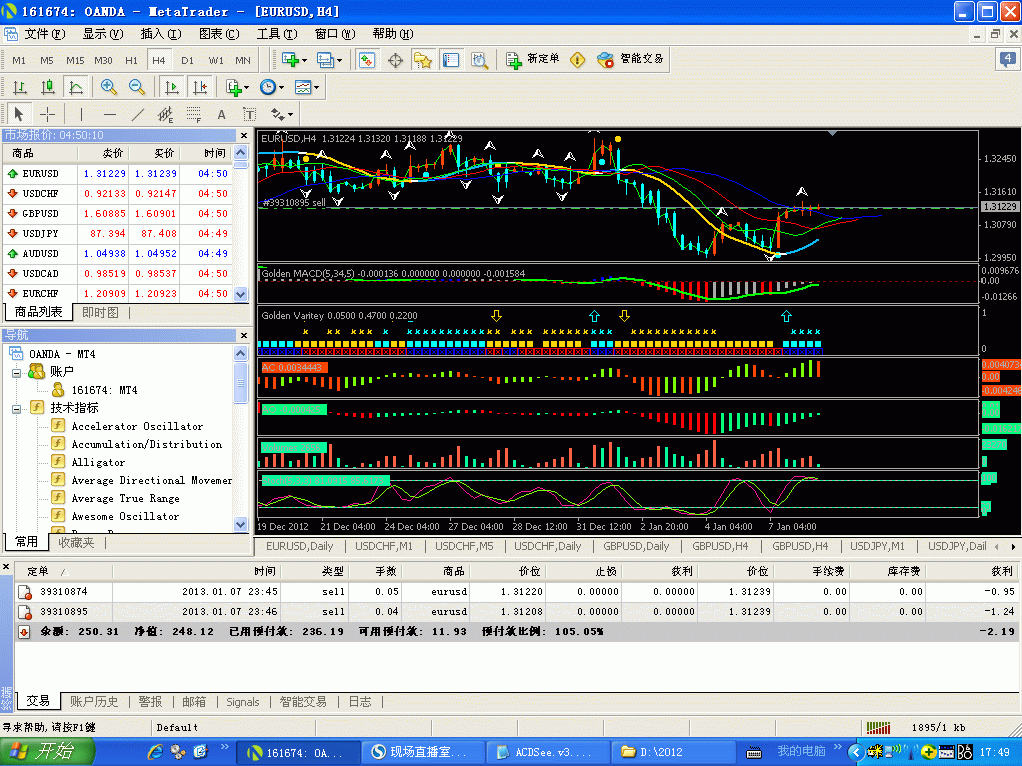Toggle the H4 timeframe button
Screen dimensions: 1022x766
point(158,60)
